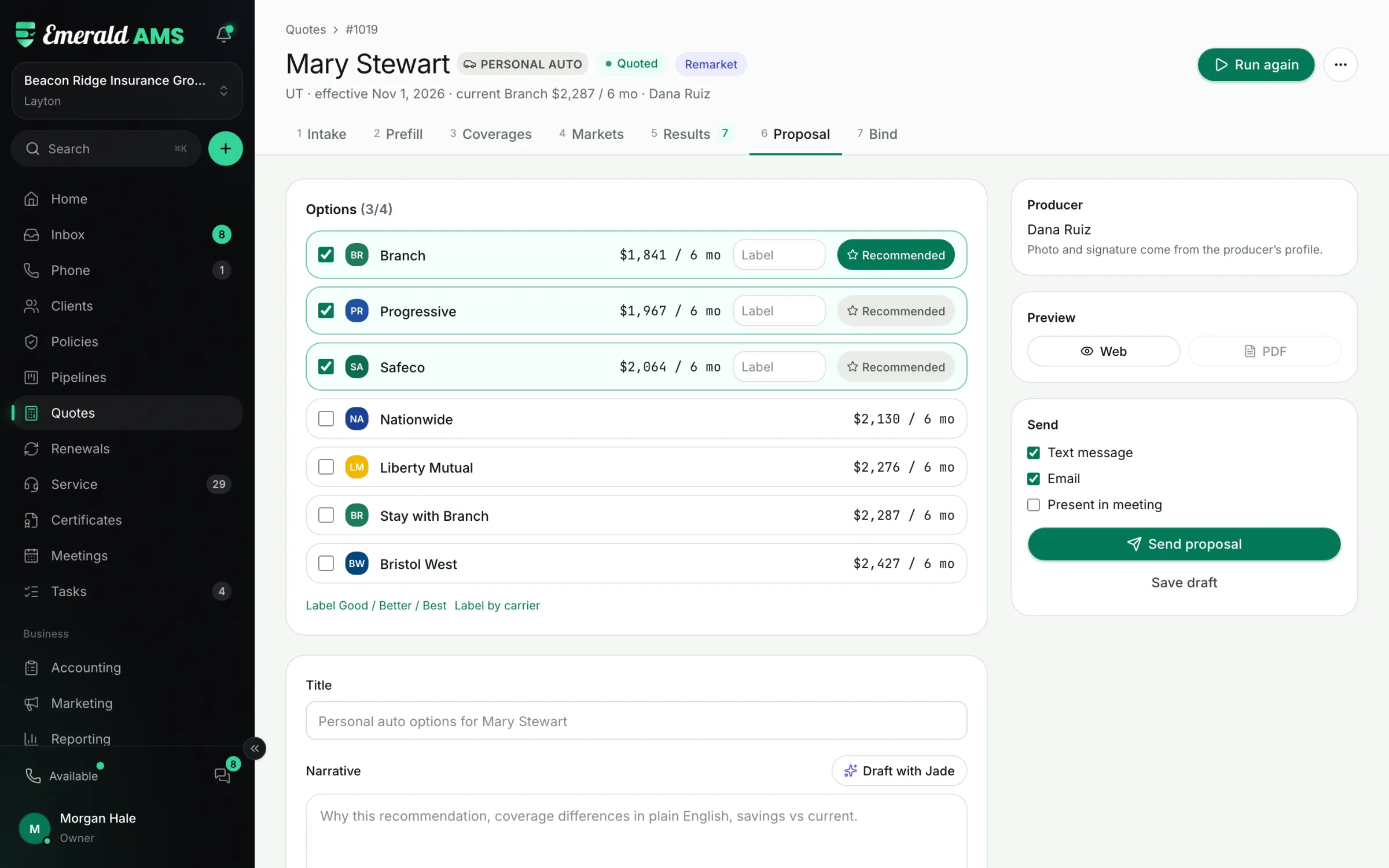Check the Stay with Branch checkbox
The width and height of the screenshot is (1389, 868).
coord(326,516)
